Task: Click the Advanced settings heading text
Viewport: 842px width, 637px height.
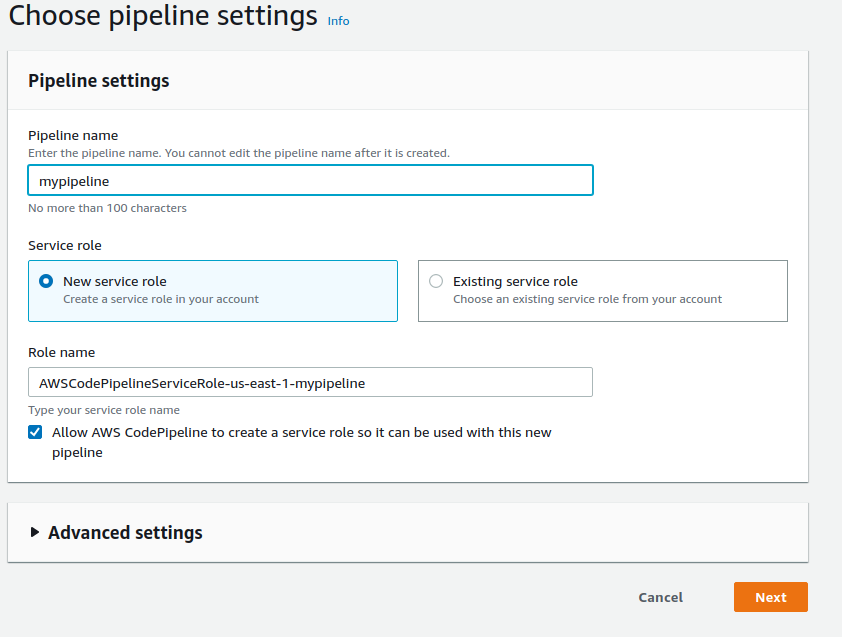Action: [125, 533]
